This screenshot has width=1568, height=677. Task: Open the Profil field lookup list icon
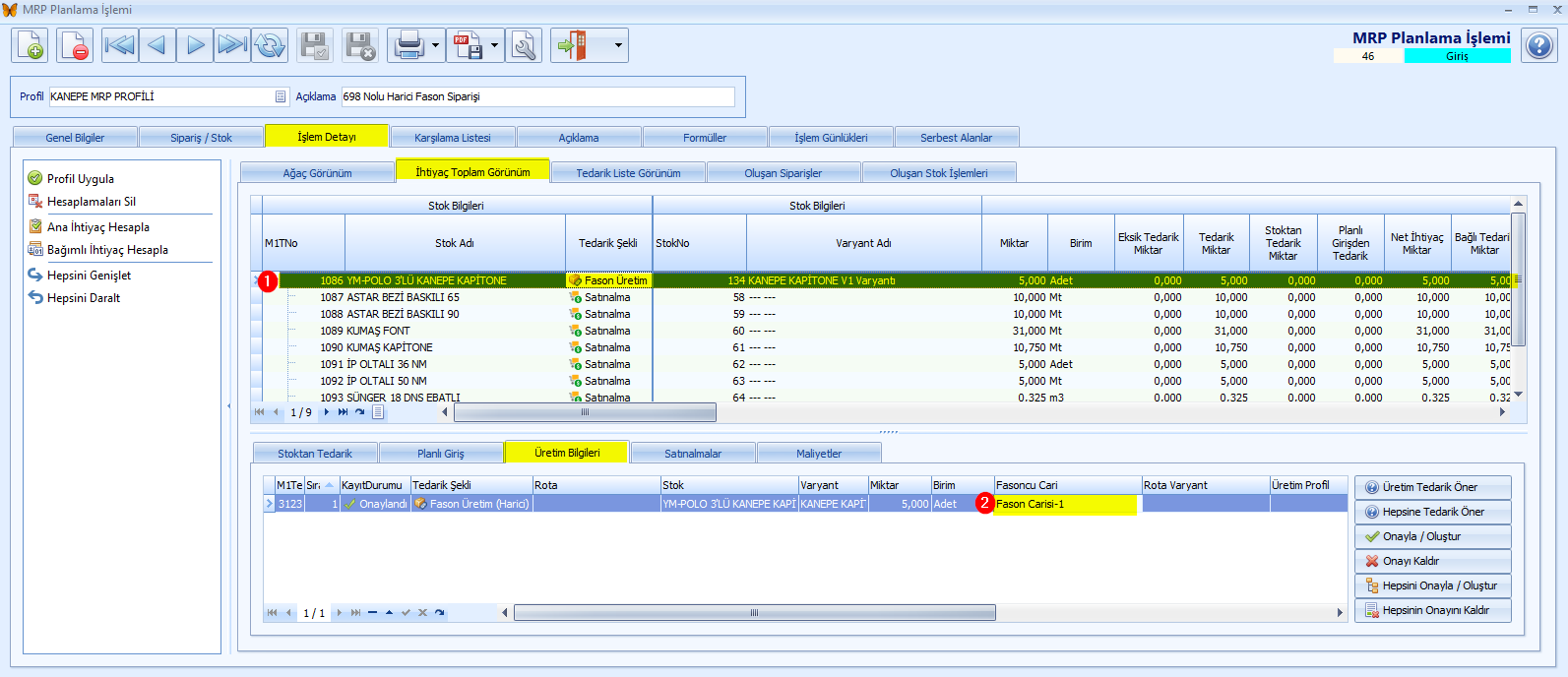click(x=281, y=96)
